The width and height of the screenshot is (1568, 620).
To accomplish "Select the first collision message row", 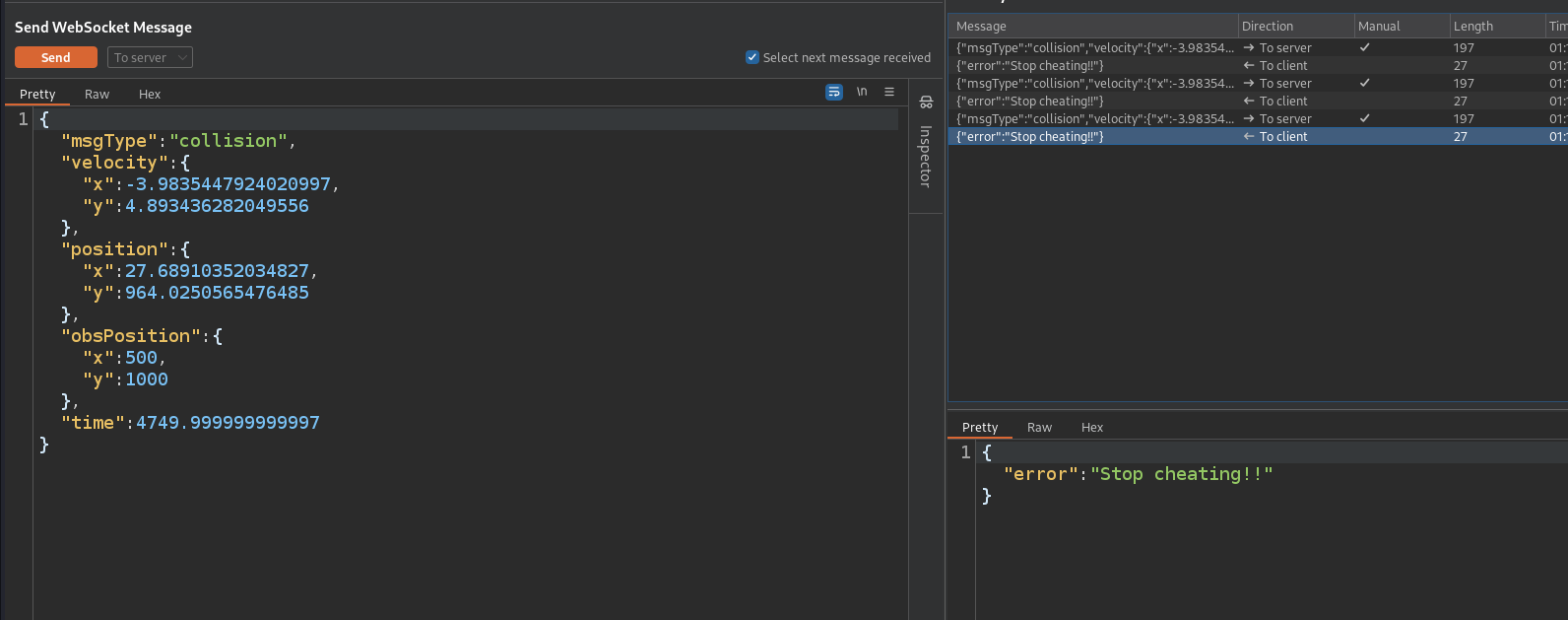I will click(1093, 48).
